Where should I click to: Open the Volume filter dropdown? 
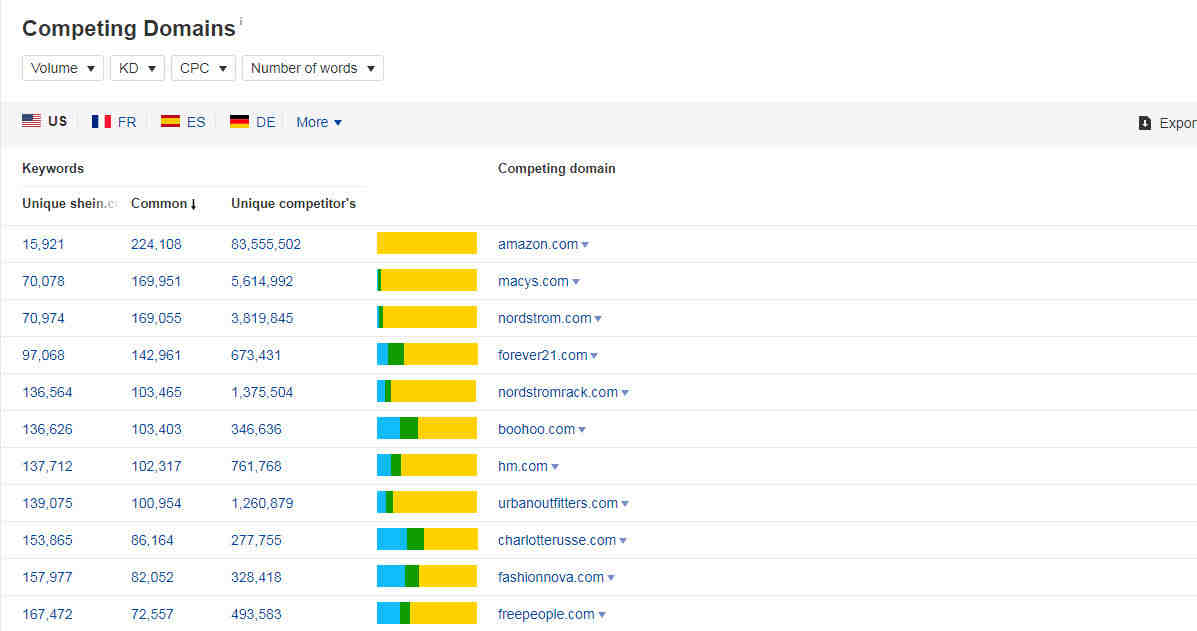pyautogui.click(x=63, y=68)
